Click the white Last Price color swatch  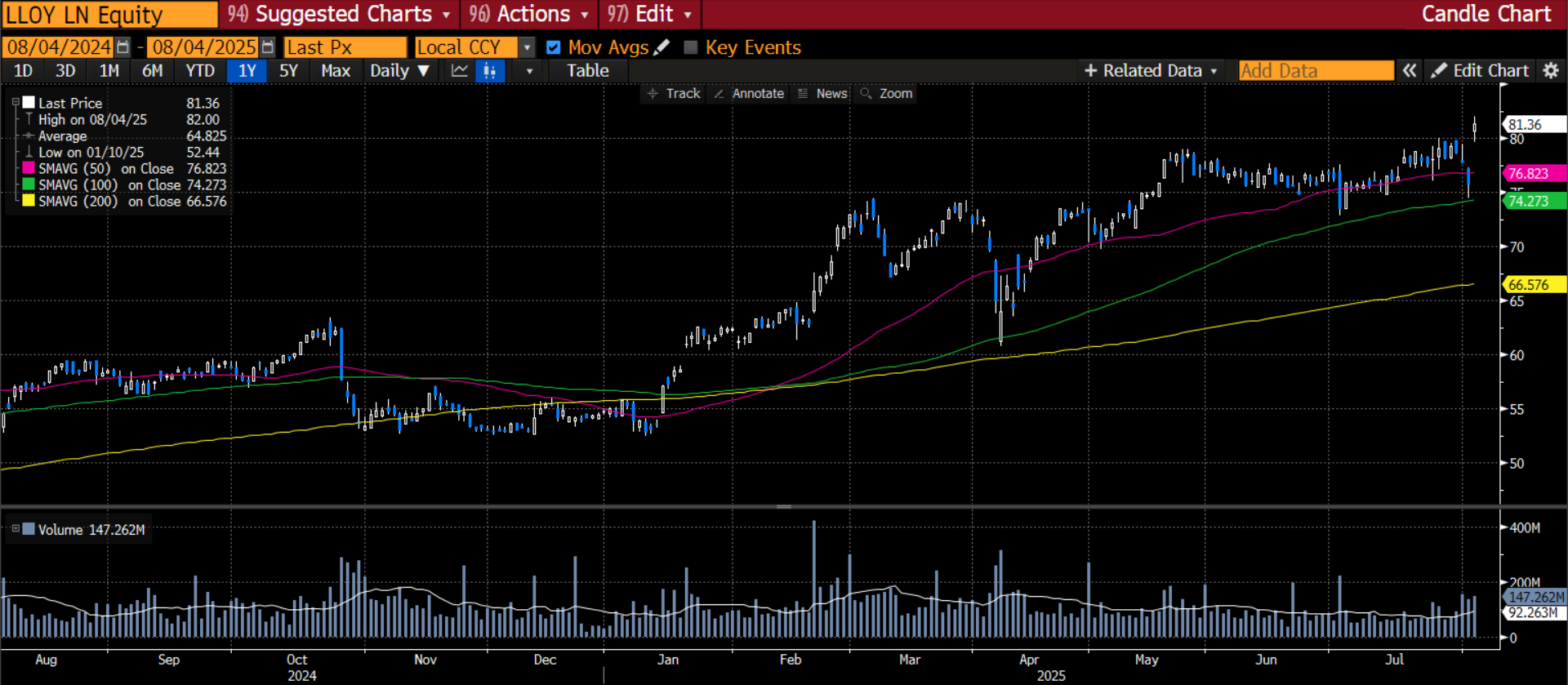(x=29, y=103)
